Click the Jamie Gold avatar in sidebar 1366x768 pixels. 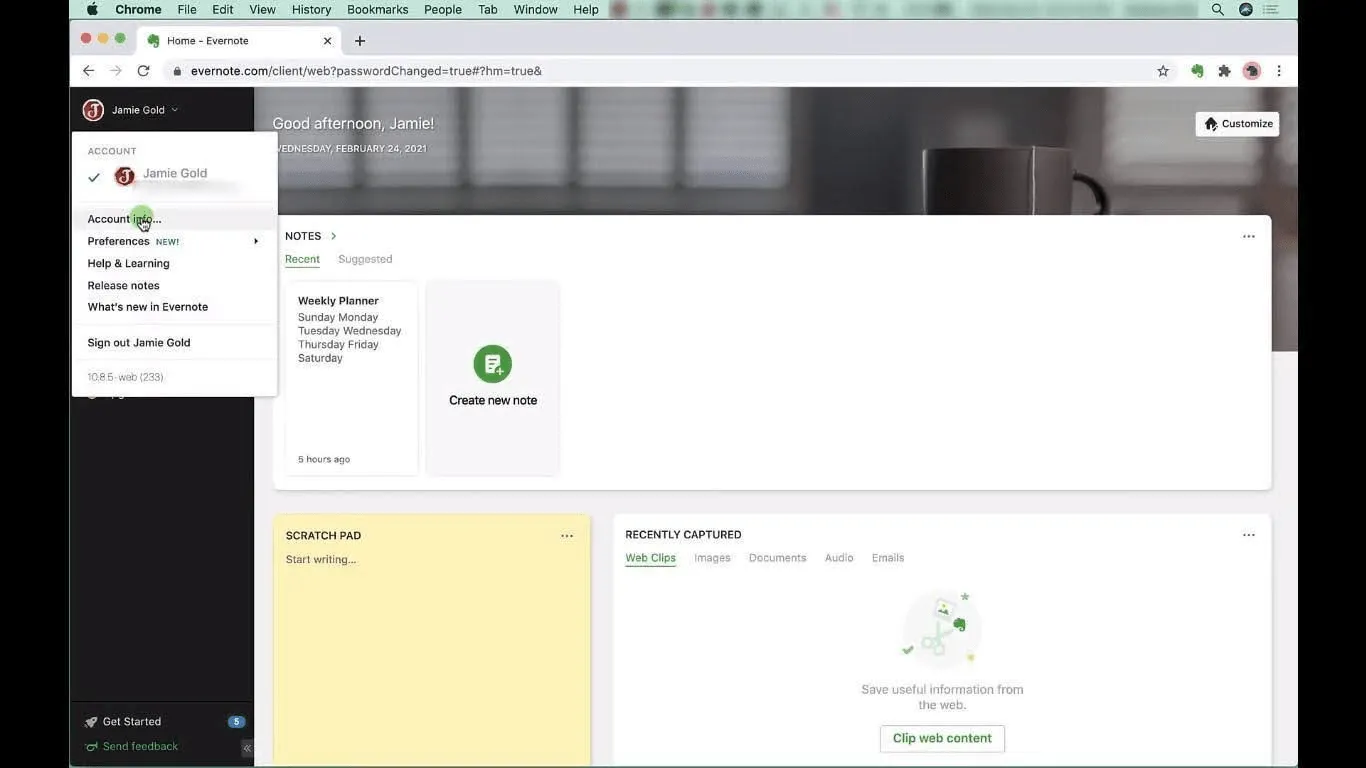[x=93, y=110]
